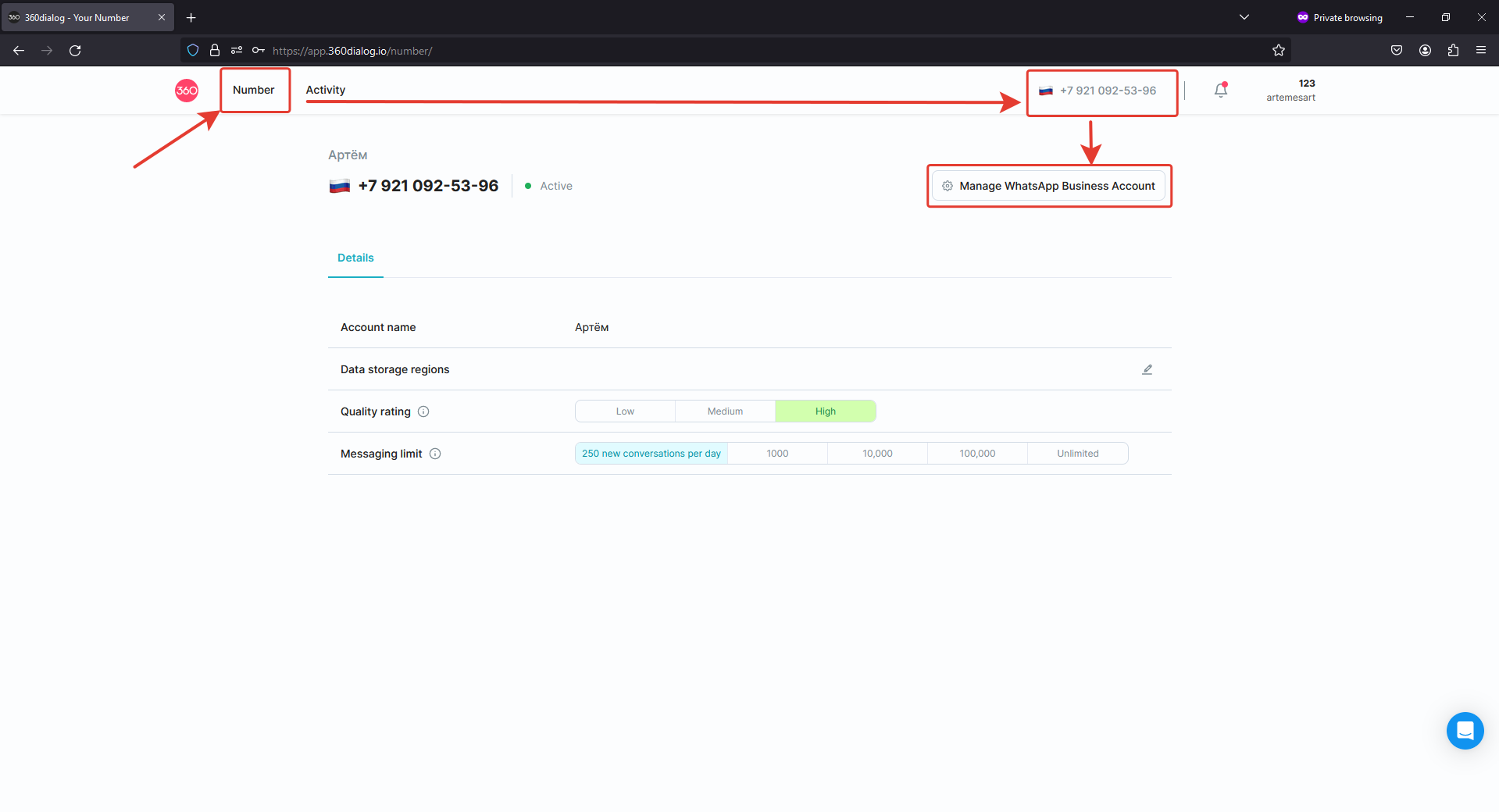Switch to the Activity menu item
The height and width of the screenshot is (812, 1499).
[326, 90]
